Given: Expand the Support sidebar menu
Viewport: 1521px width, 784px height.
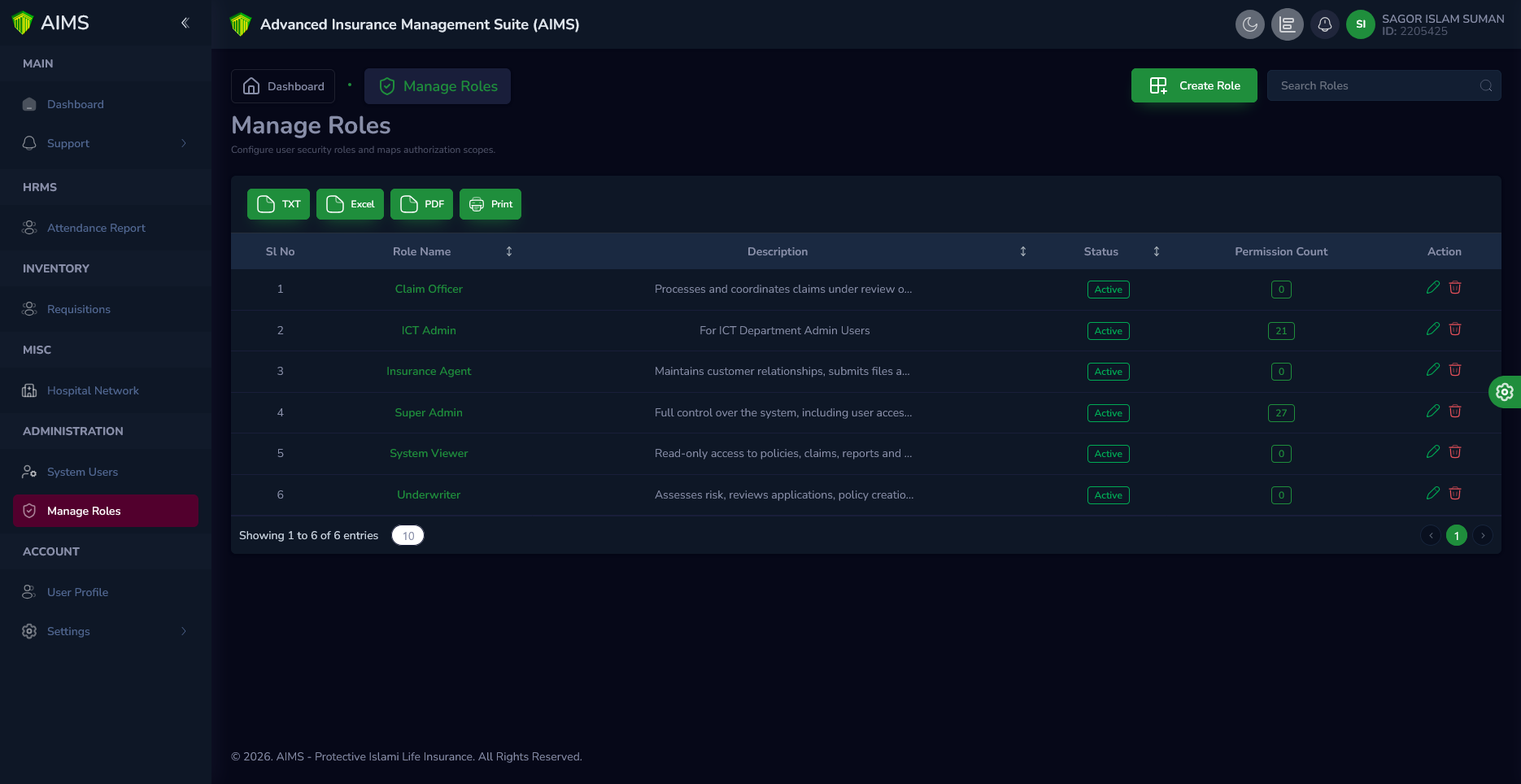Looking at the screenshot, I should (106, 143).
